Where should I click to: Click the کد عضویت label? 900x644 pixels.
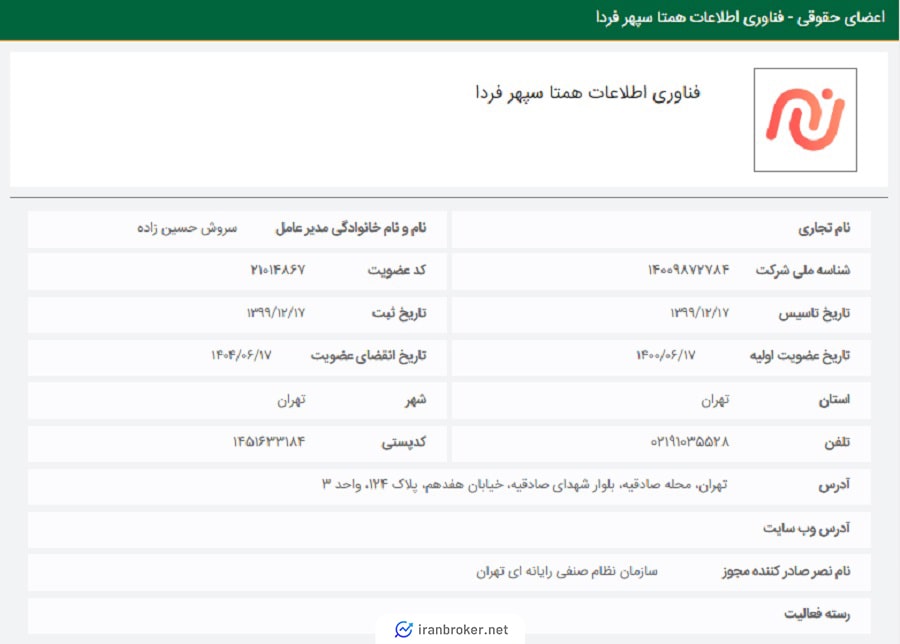pyautogui.click(x=397, y=270)
